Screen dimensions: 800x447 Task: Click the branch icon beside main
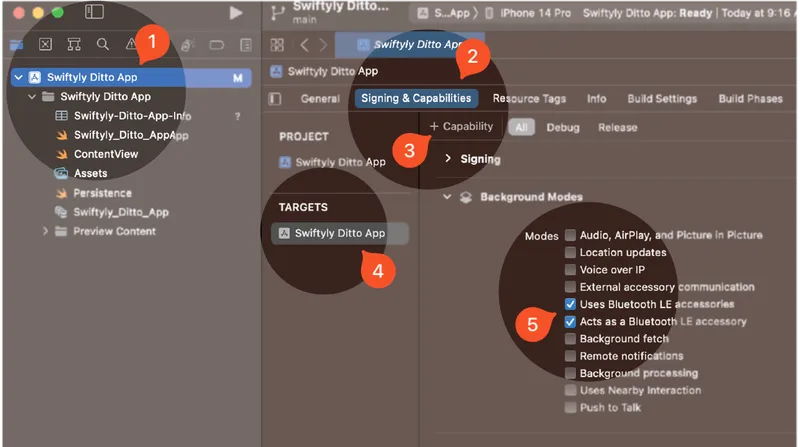coord(277,13)
